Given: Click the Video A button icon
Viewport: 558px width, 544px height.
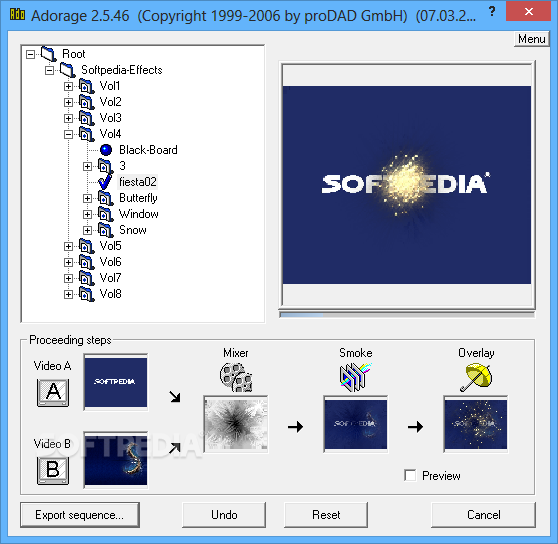Looking at the screenshot, I should pyautogui.click(x=53, y=392).
